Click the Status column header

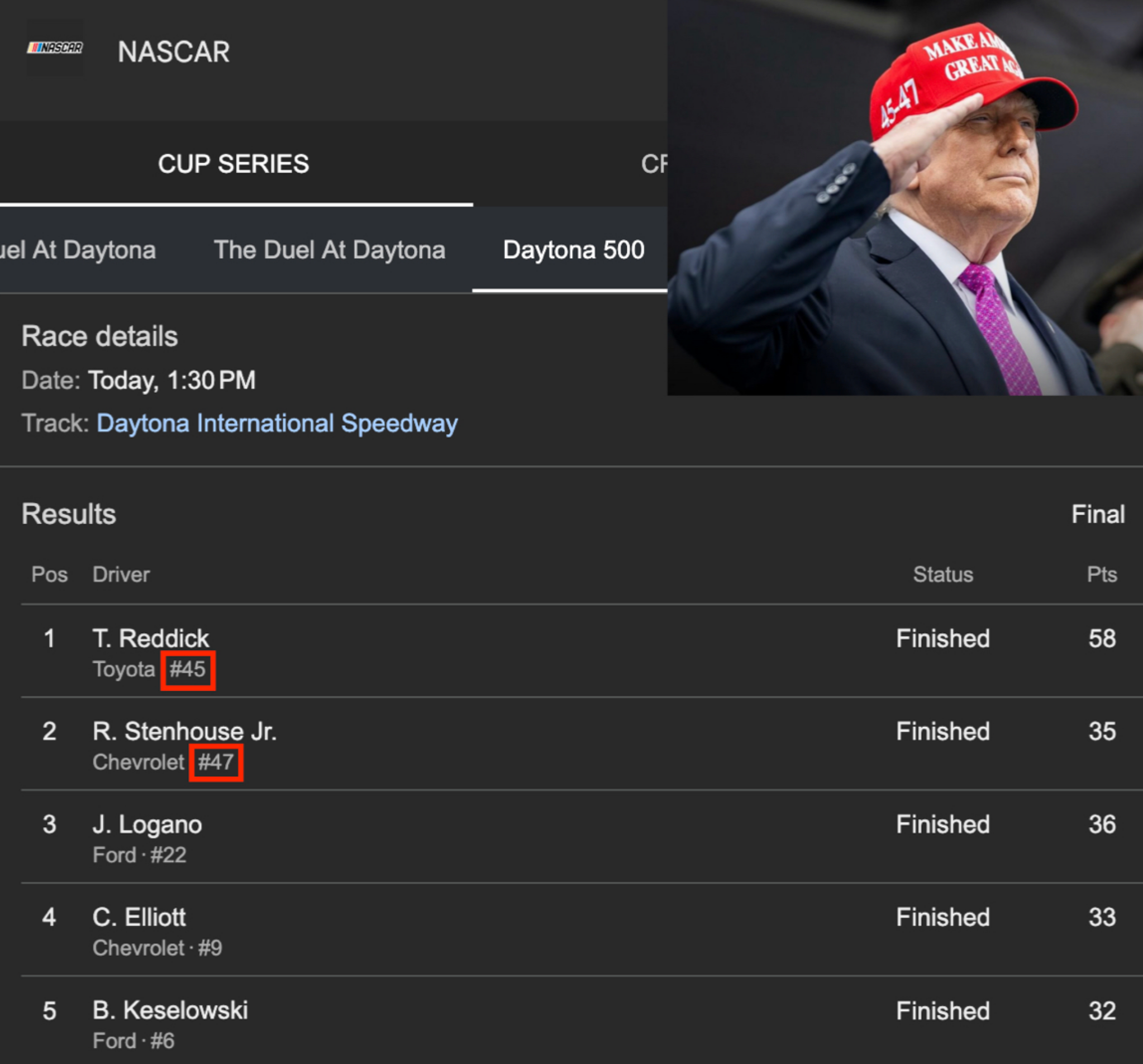(943, 574)
